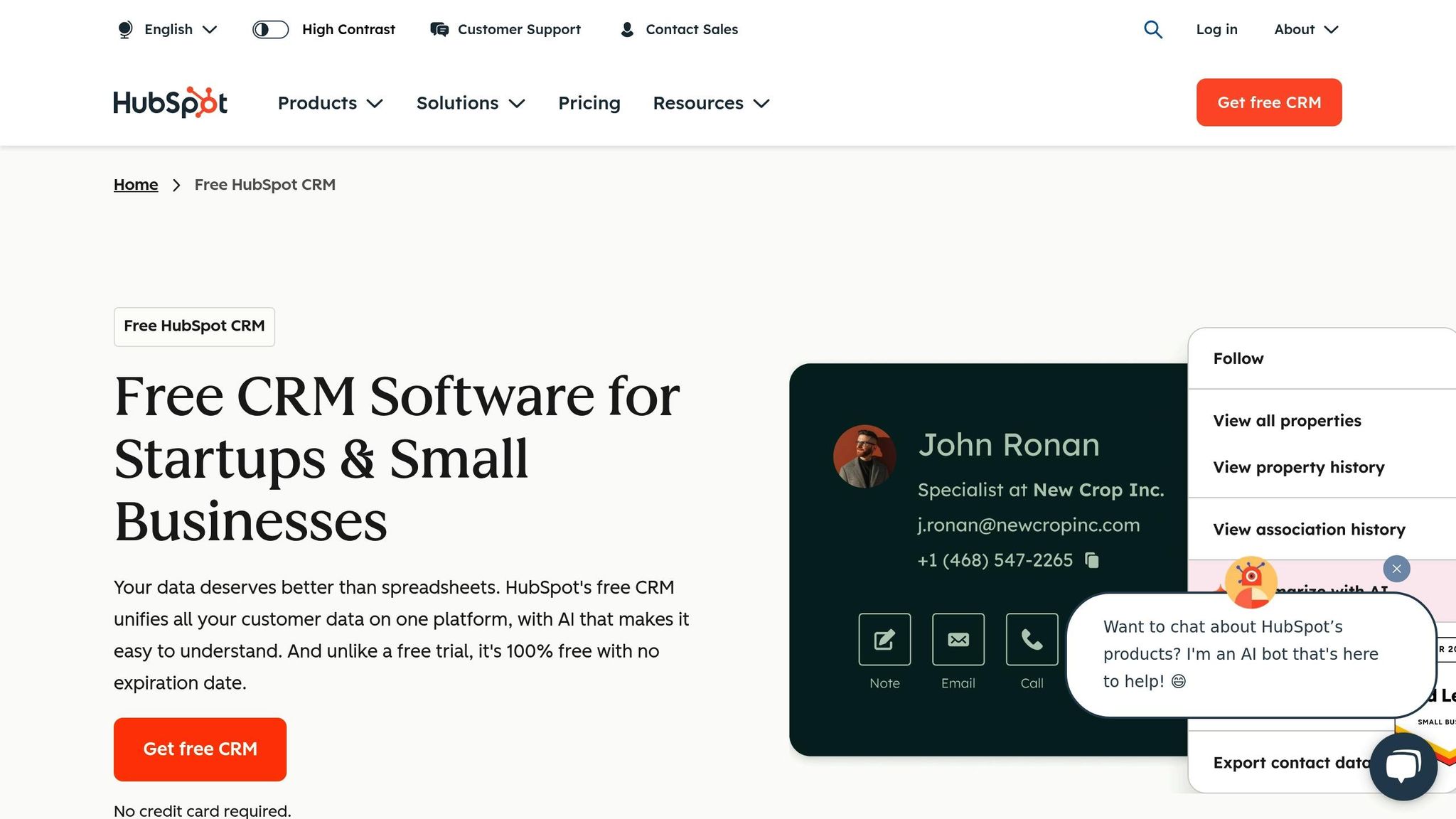1456x819 pixels.
Task: Click the AI bot chat message bubble
Action: (1251, 655)
